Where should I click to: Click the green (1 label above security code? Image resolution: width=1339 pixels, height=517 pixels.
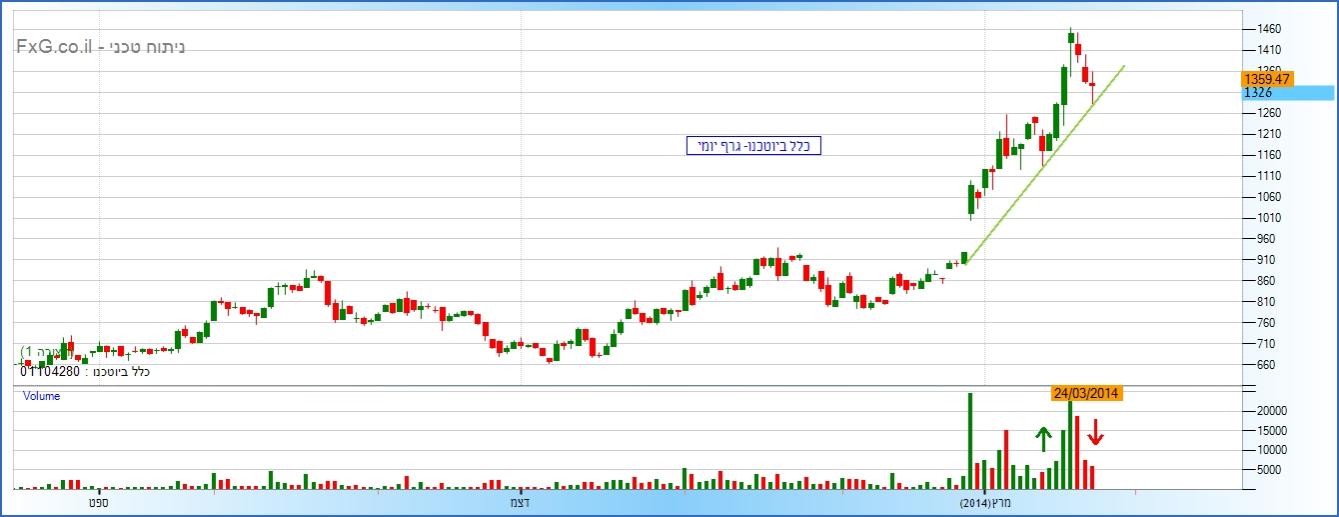point(40,353)
